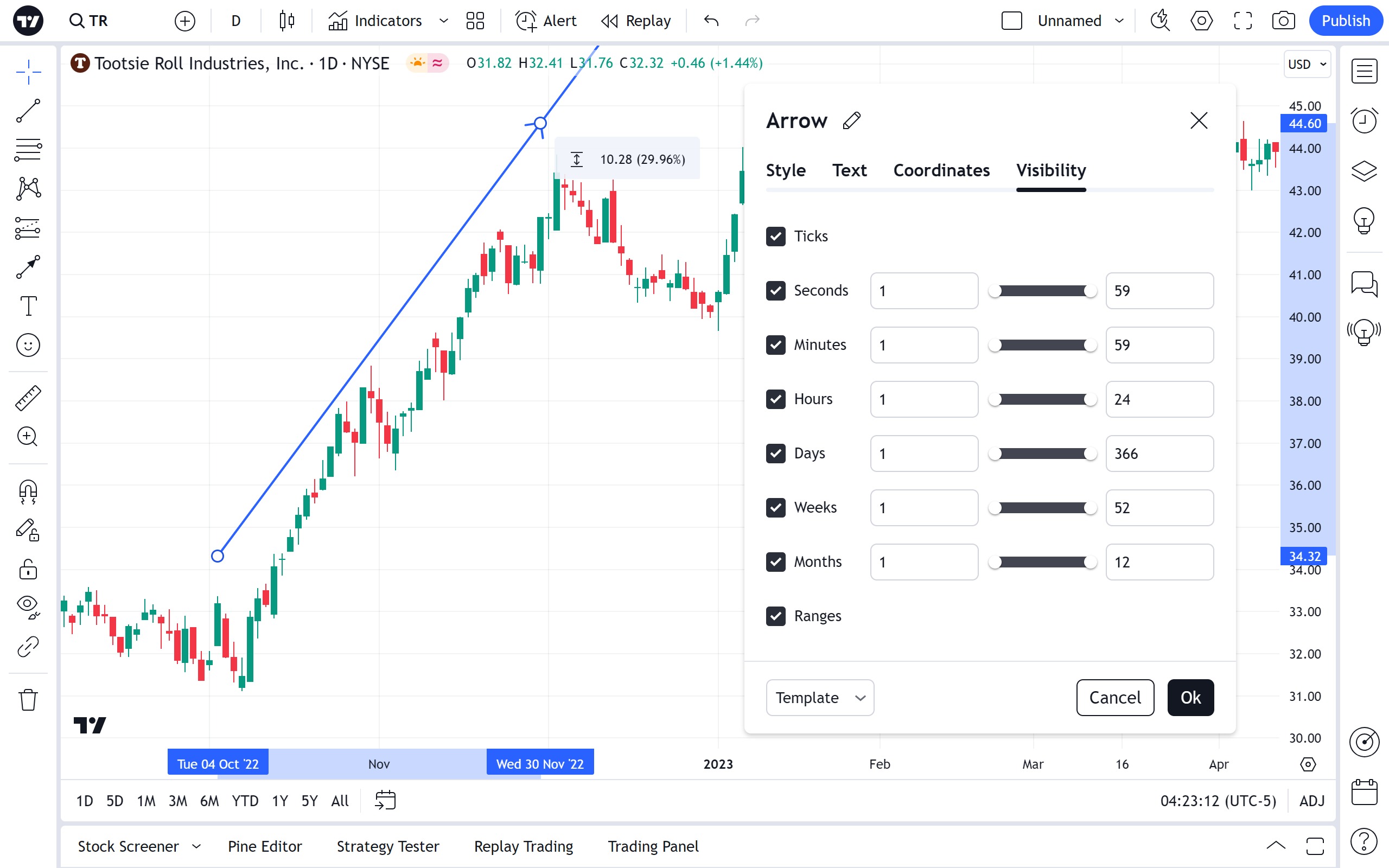
Task: Expand the Stock Screener dropdown arrow
Action: (x=196, y=846)
